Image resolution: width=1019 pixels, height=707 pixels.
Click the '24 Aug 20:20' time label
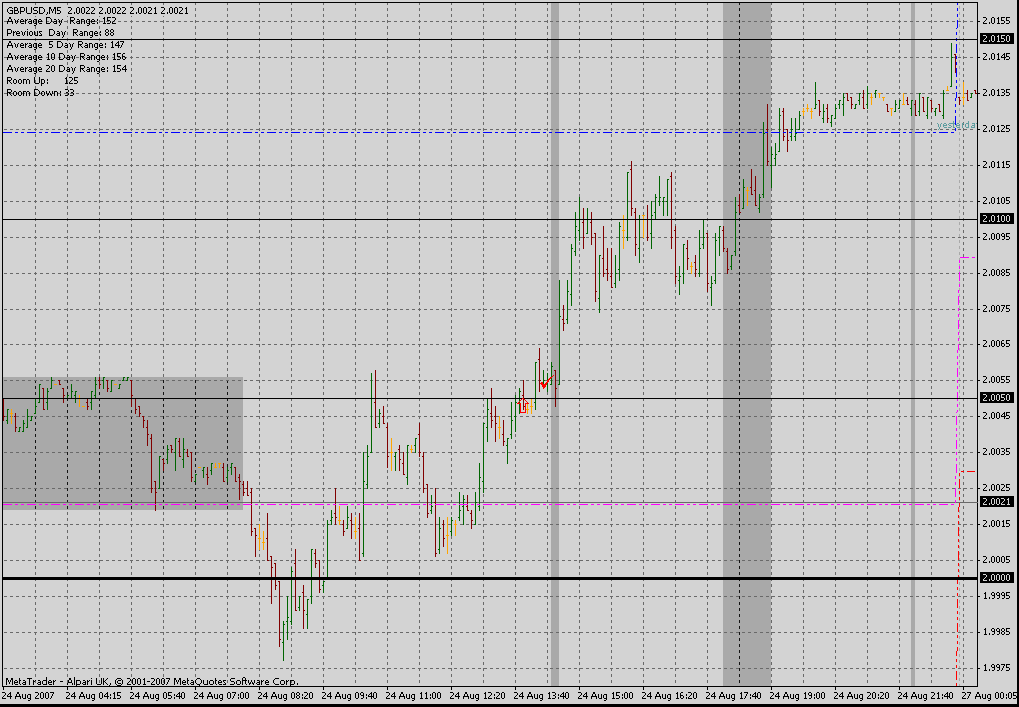coord(862,695)
